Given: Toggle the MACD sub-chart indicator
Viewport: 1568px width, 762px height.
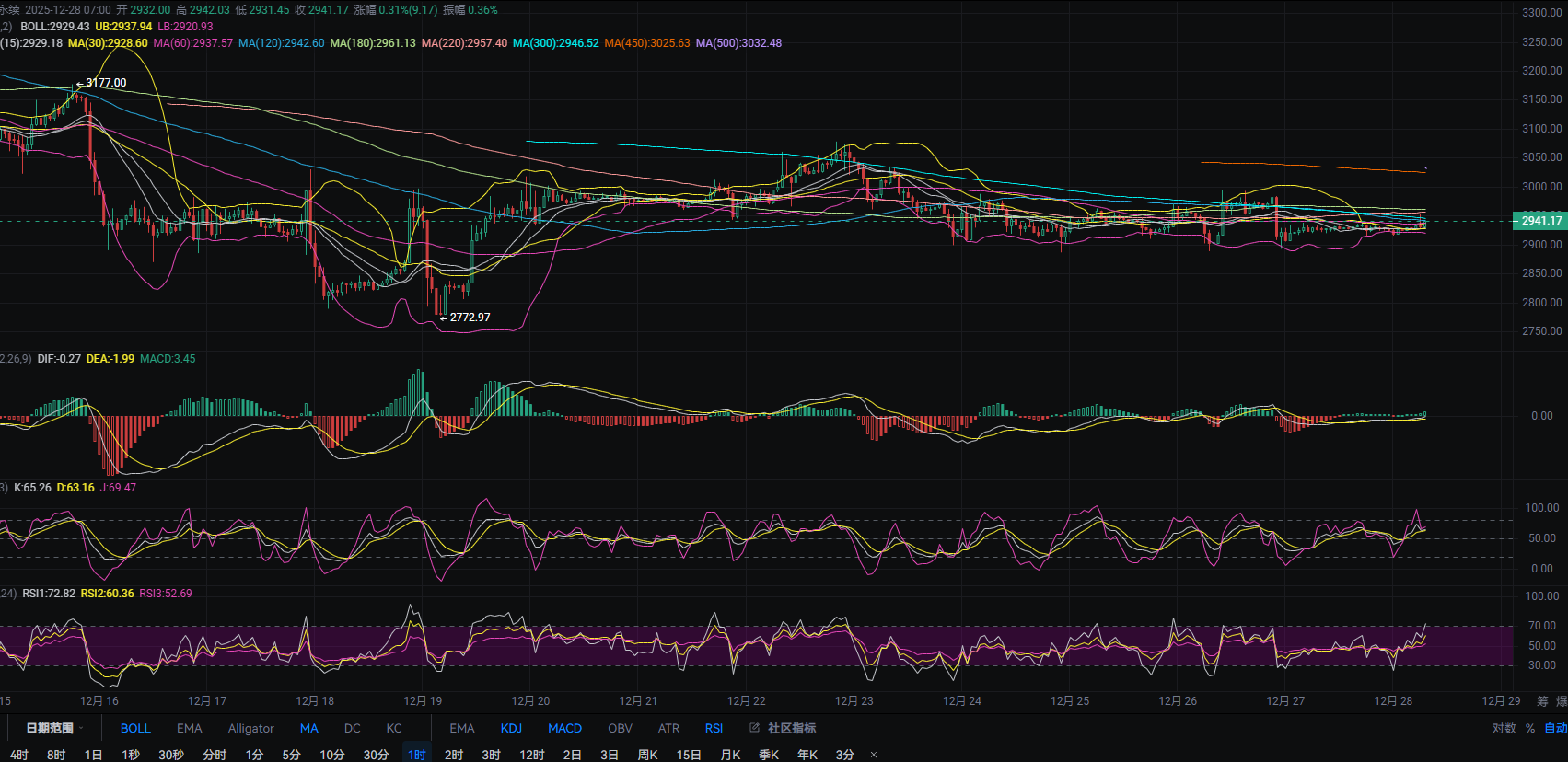Looking at the screenshot, I should [564, 728].
